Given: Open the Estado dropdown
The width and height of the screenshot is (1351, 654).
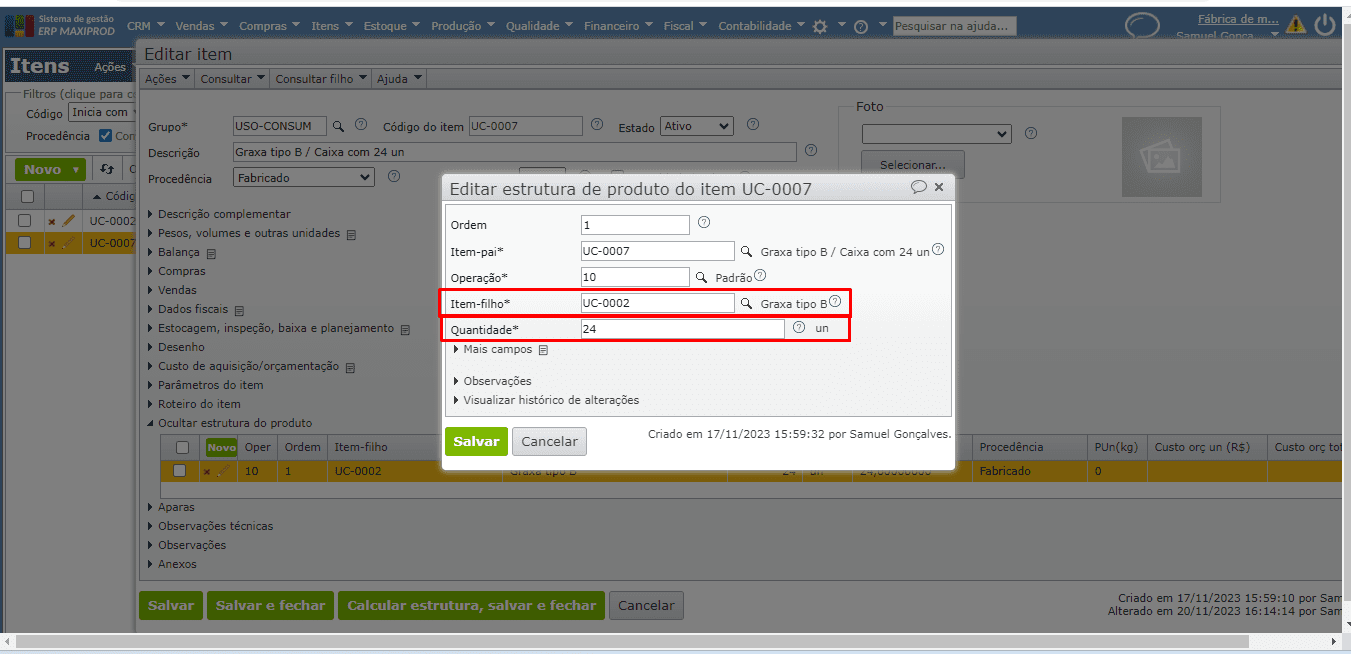Looking at the screenshot, I should (697, 127).
